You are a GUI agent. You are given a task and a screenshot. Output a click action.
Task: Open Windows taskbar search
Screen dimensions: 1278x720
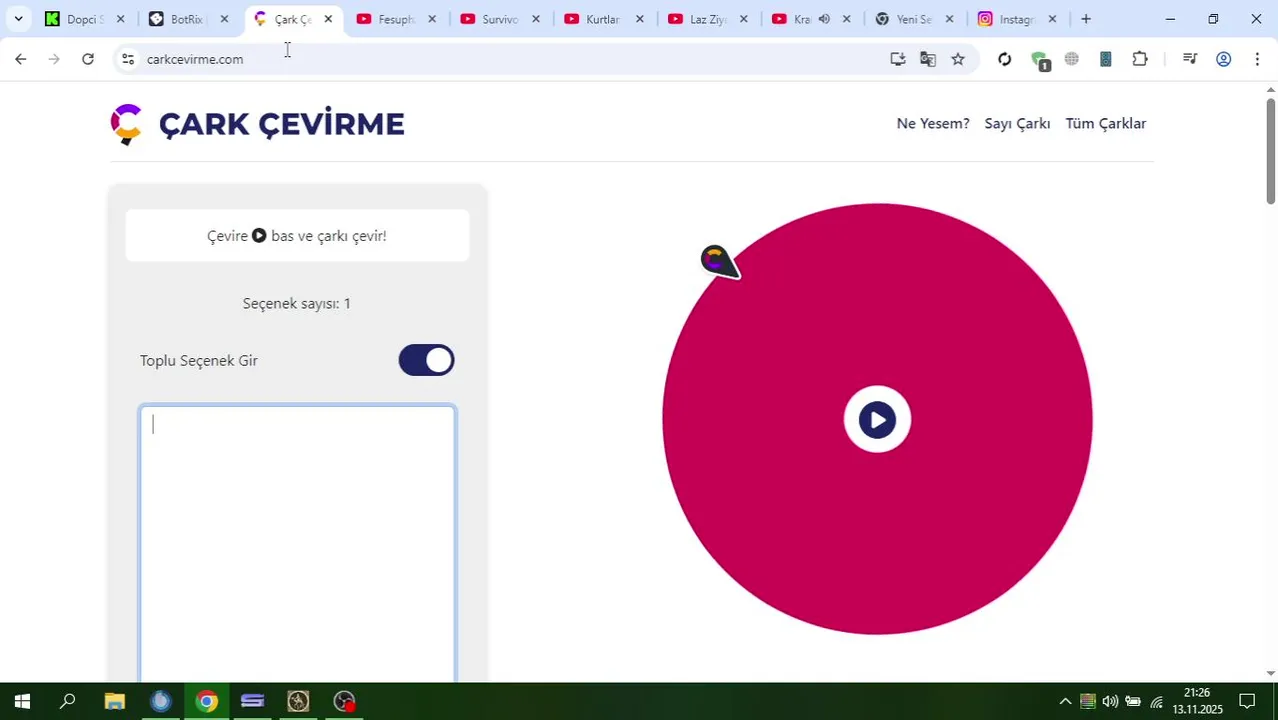pos(68,701)
